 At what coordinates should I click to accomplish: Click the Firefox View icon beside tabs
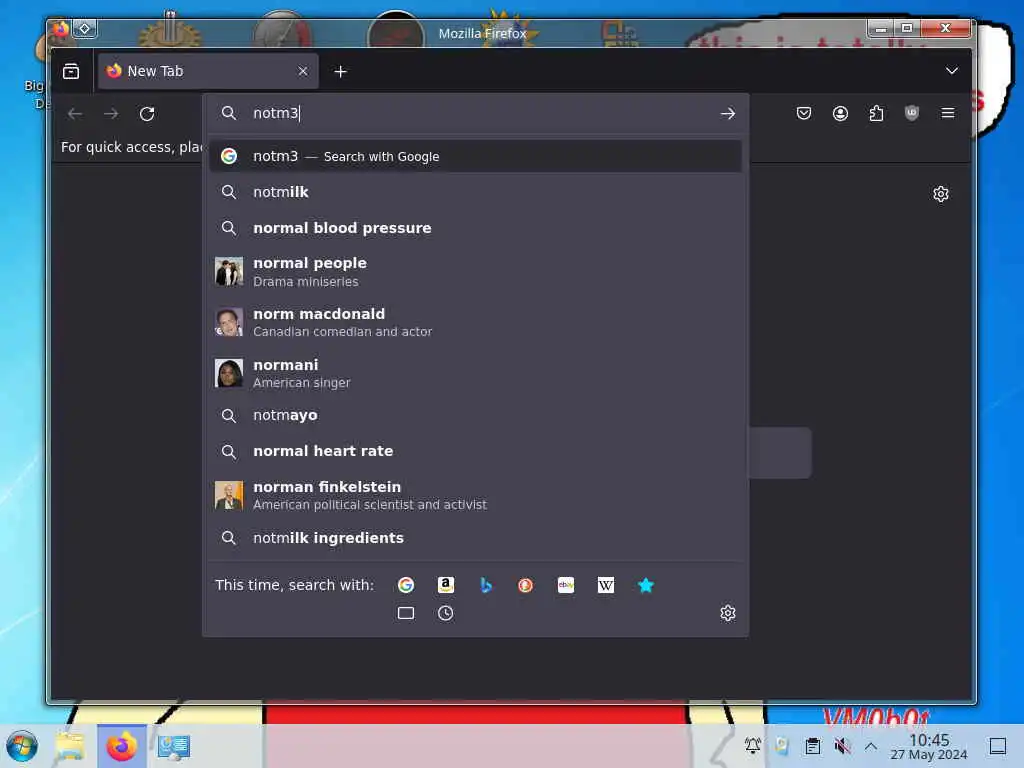tap(71, 71)
